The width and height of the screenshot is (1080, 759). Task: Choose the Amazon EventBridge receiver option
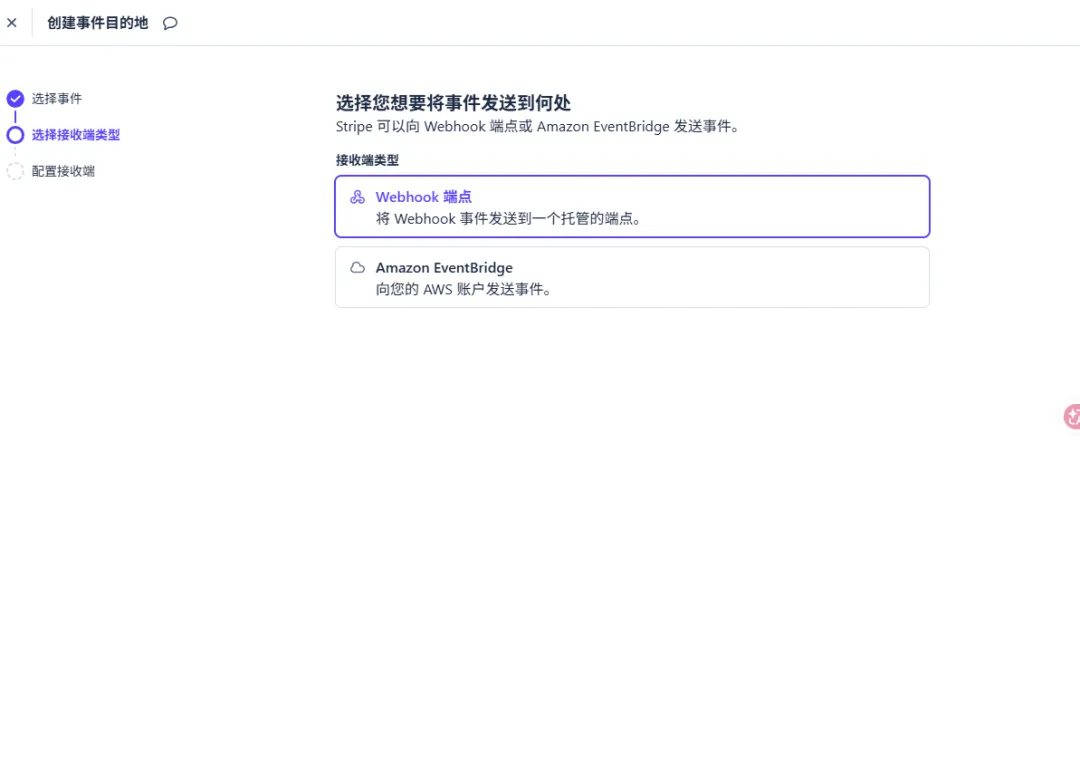pos(632,277)
